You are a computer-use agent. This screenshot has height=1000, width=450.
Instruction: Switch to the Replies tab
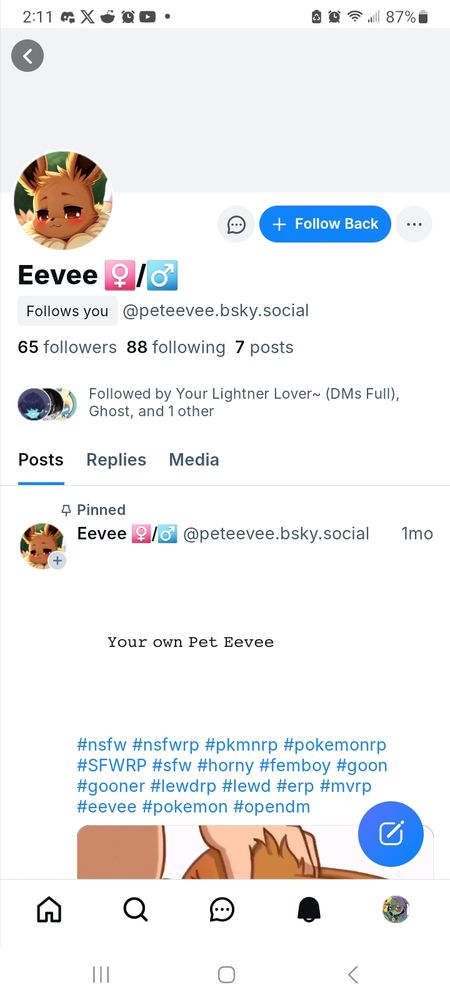coord(116,460)
